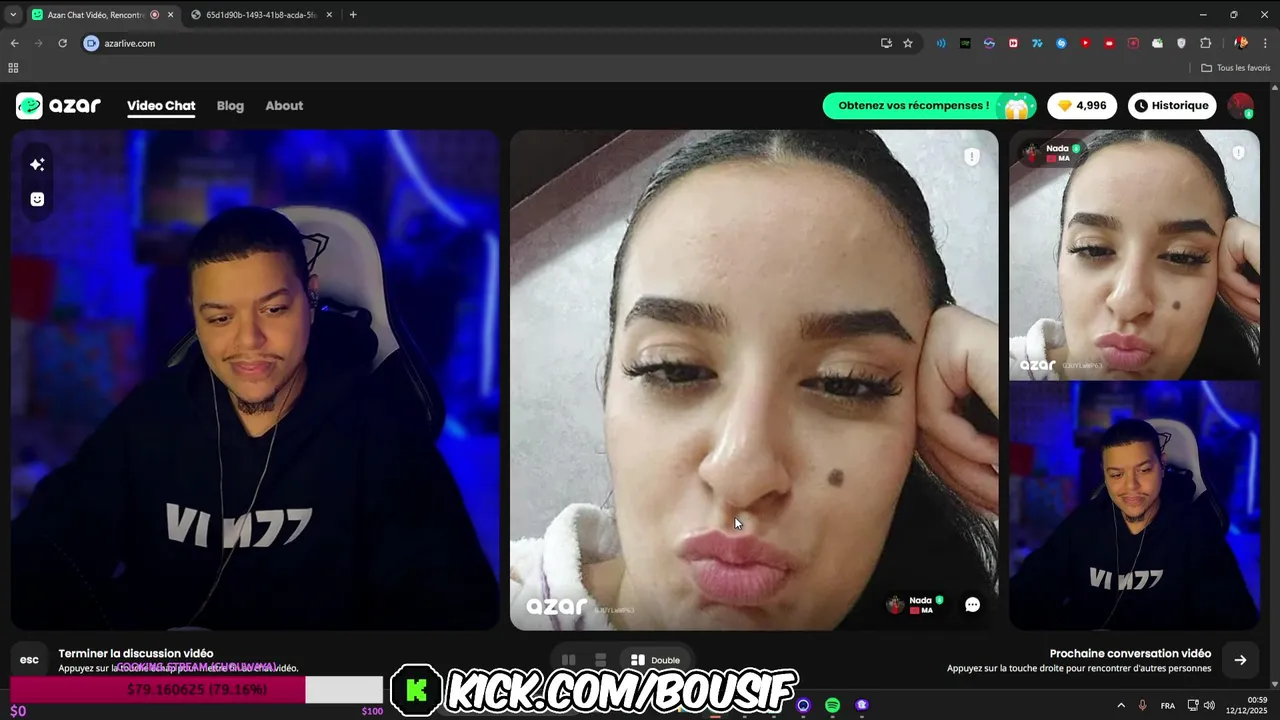Open the volume tray icon
1280x720 pixels.
point(1209,705)
